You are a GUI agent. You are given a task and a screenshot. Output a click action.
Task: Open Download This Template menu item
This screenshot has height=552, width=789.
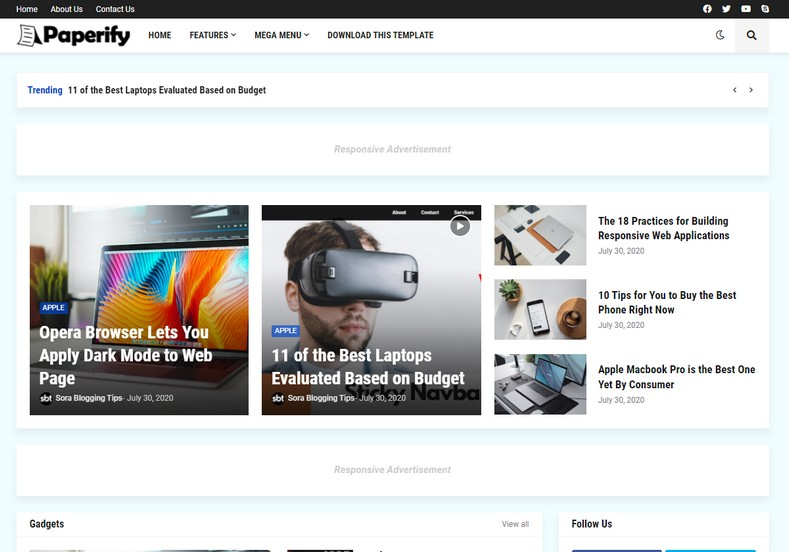(x=380, y=35)
